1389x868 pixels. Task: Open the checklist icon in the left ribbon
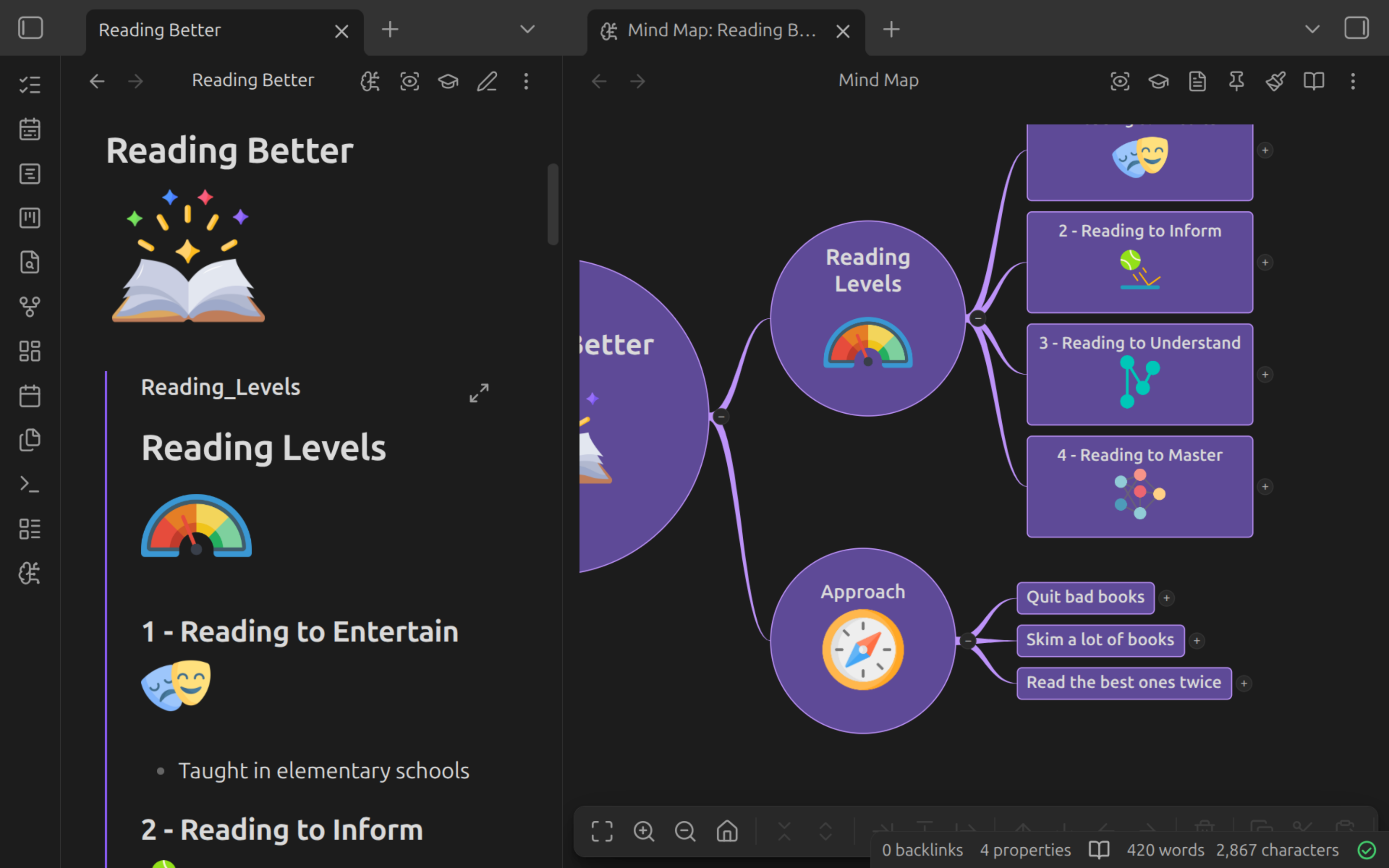[30, 85]
